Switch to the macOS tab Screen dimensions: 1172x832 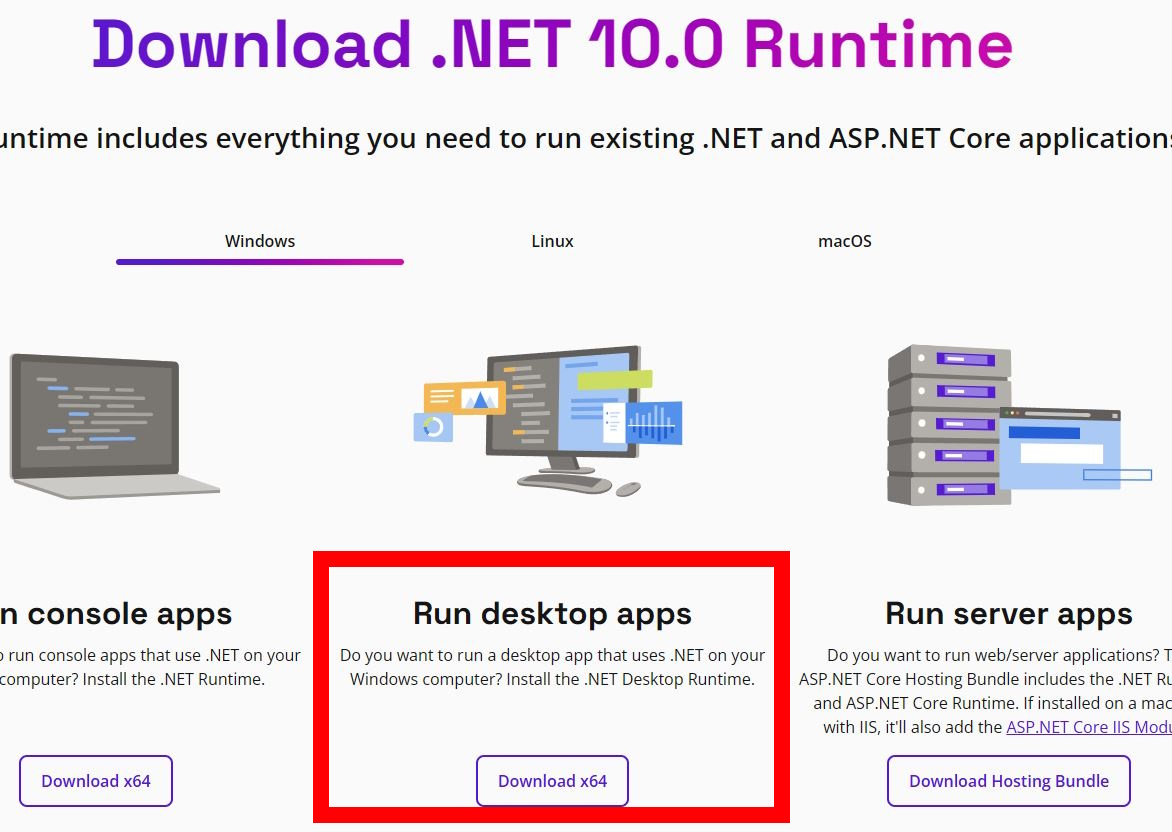(x=845, y=241)
